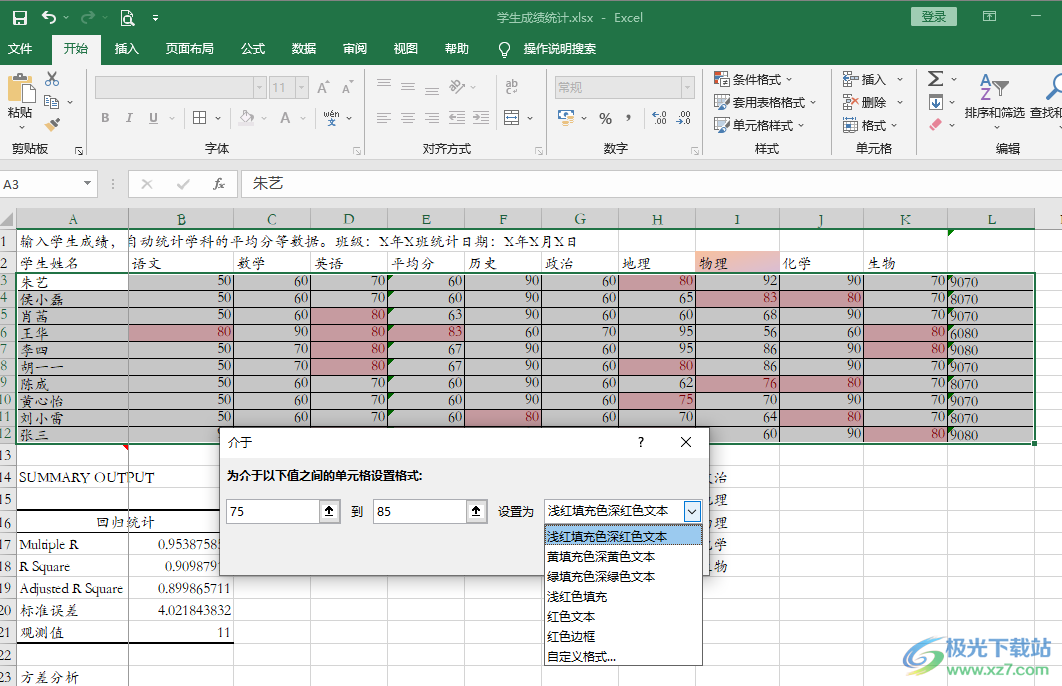Click the Cut scissors icon
This screenshot has height=686, width=1062.
point(52,79)
